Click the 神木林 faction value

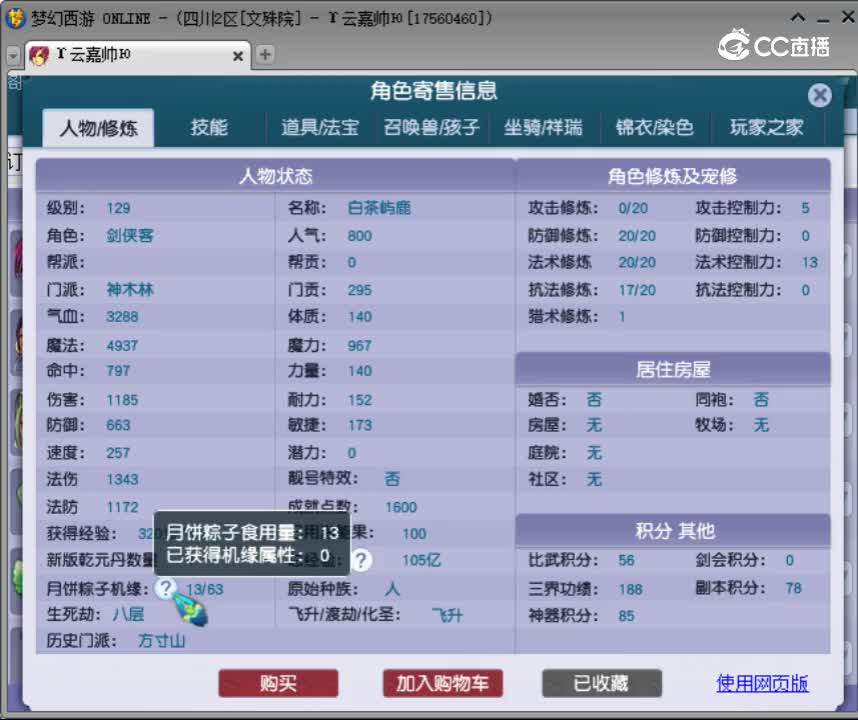[x=130, y=289]
